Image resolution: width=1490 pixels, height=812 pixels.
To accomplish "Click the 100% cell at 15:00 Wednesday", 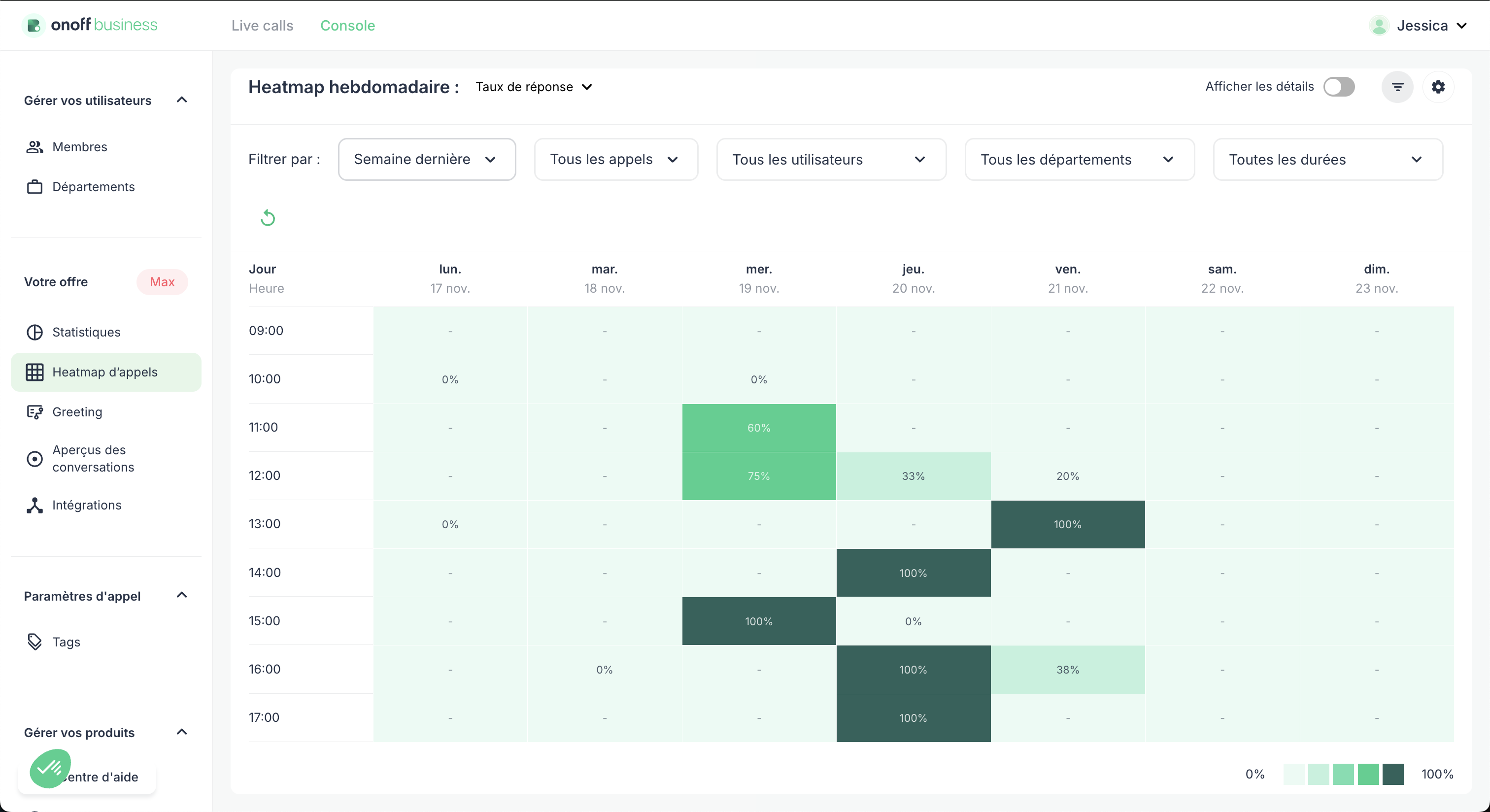I will pos(759,621).
